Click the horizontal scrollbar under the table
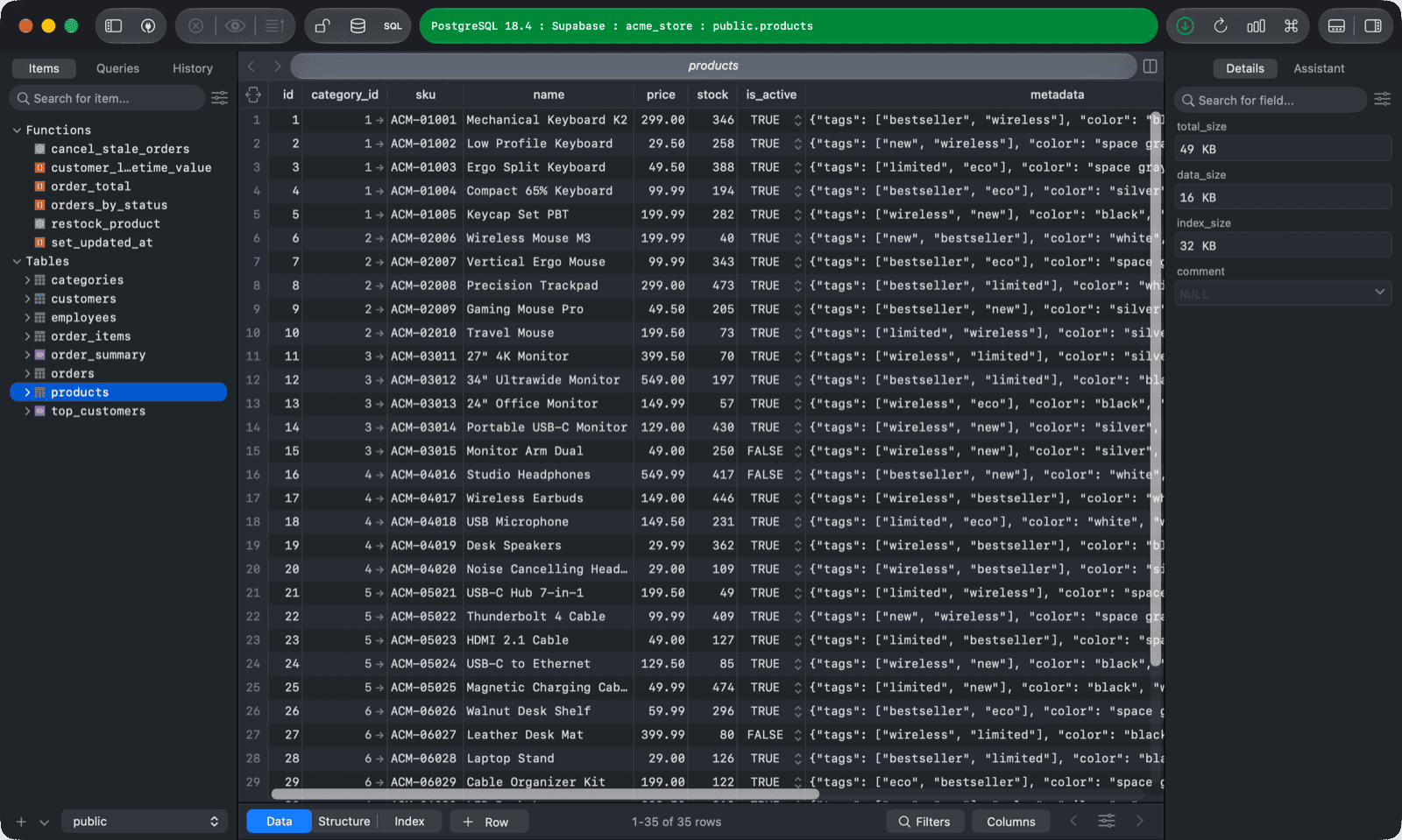Screen dimensions: 1402x840 [545, 794]
